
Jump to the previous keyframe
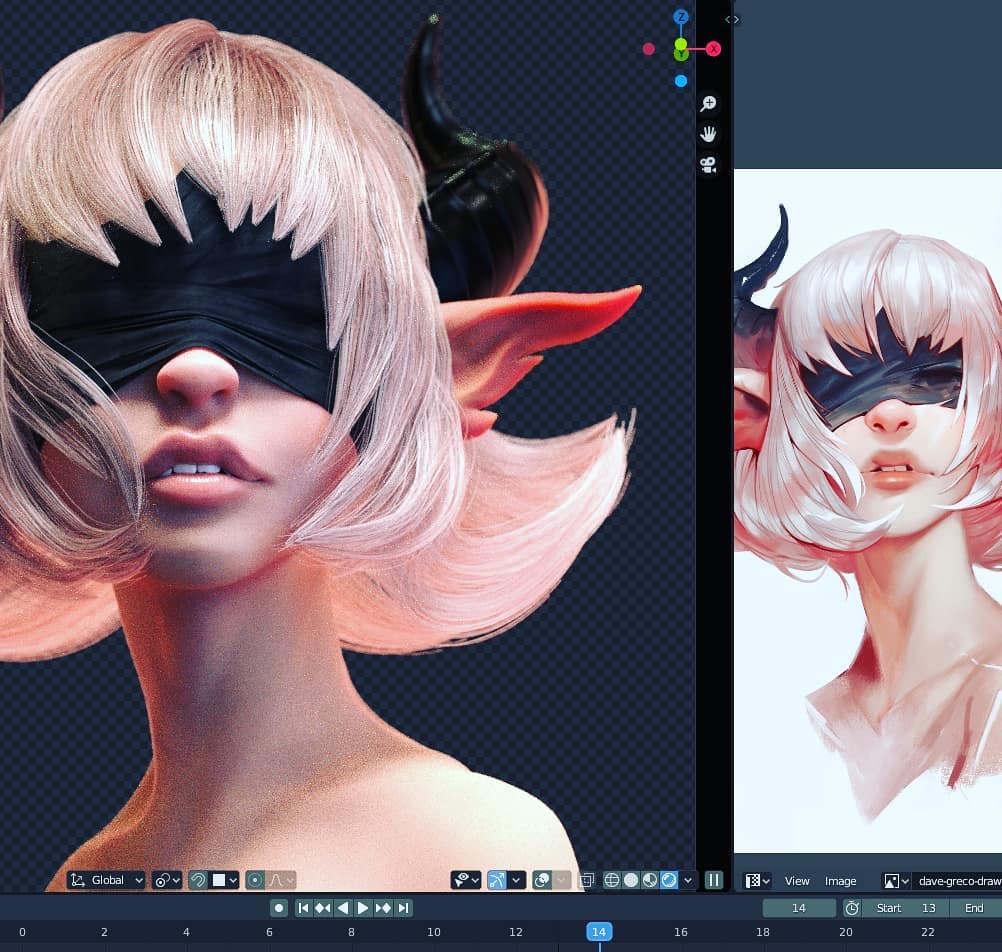pyautogui.click(x=323, y=908)
